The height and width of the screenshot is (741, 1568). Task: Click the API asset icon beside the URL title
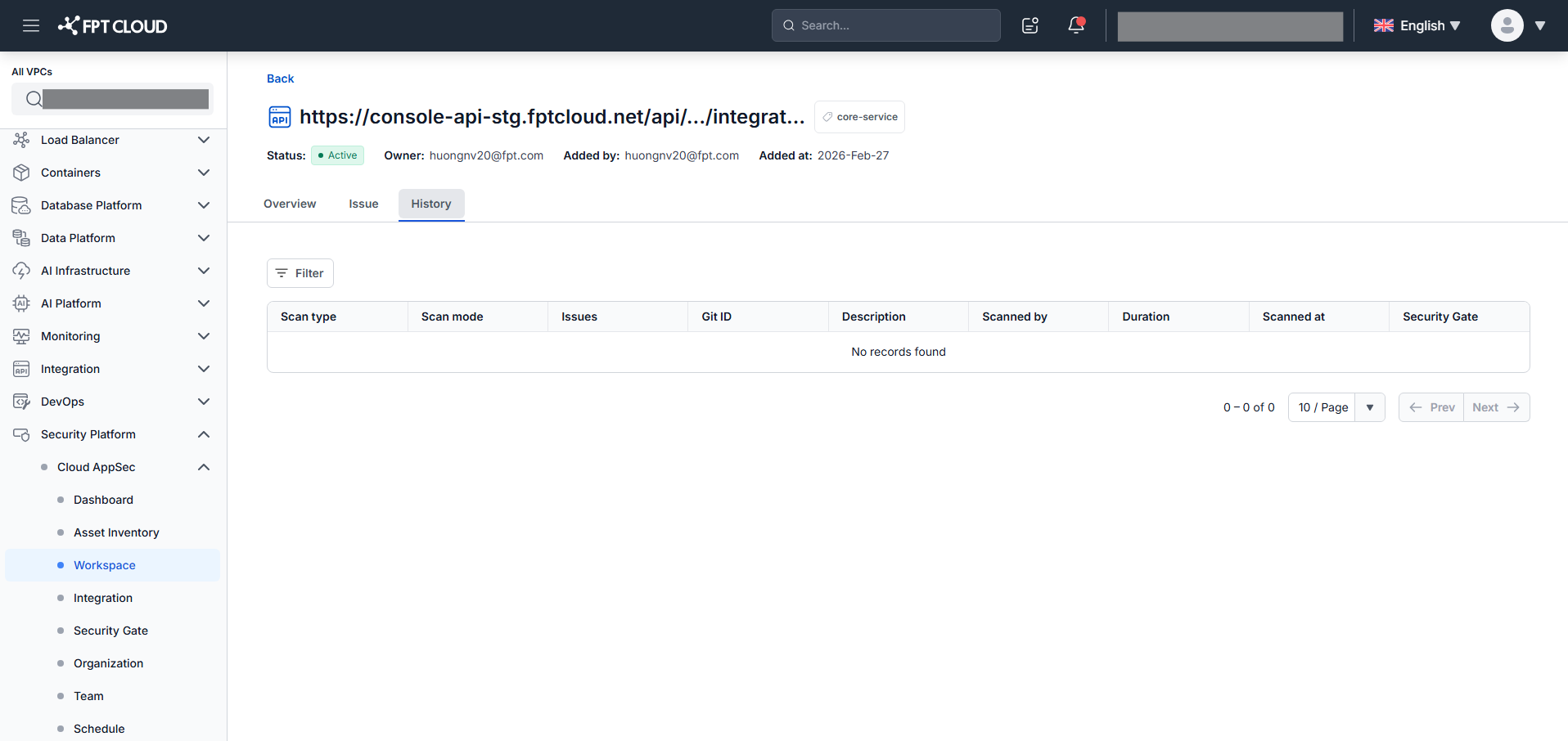coord(280,117)
